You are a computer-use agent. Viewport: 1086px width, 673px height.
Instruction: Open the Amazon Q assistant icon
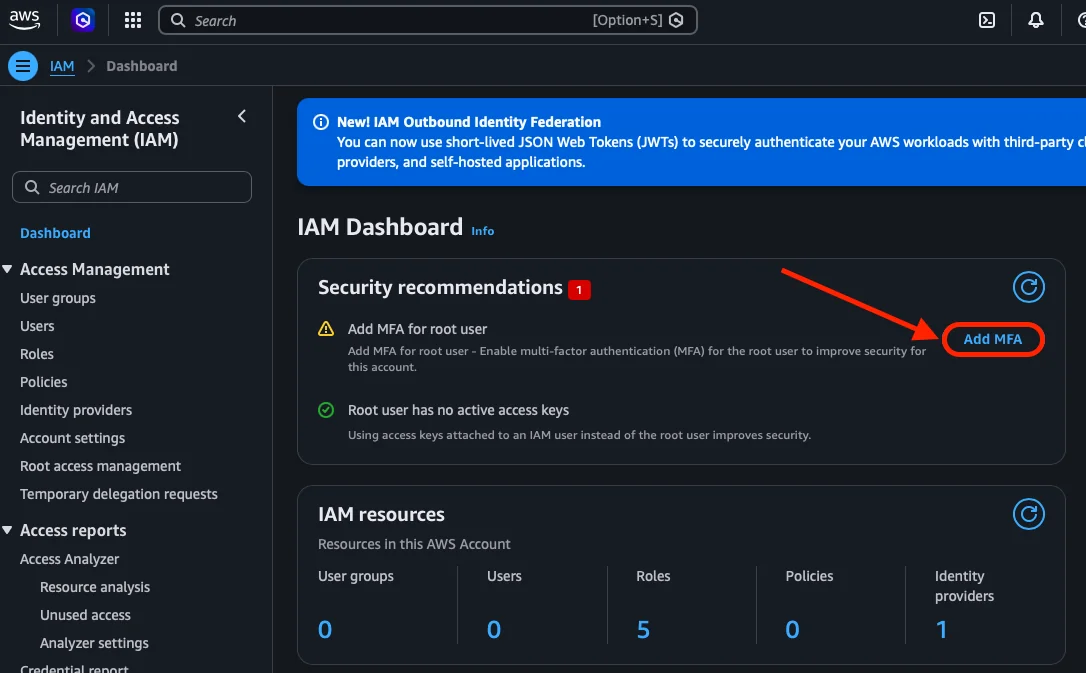[x=83, y=19]
